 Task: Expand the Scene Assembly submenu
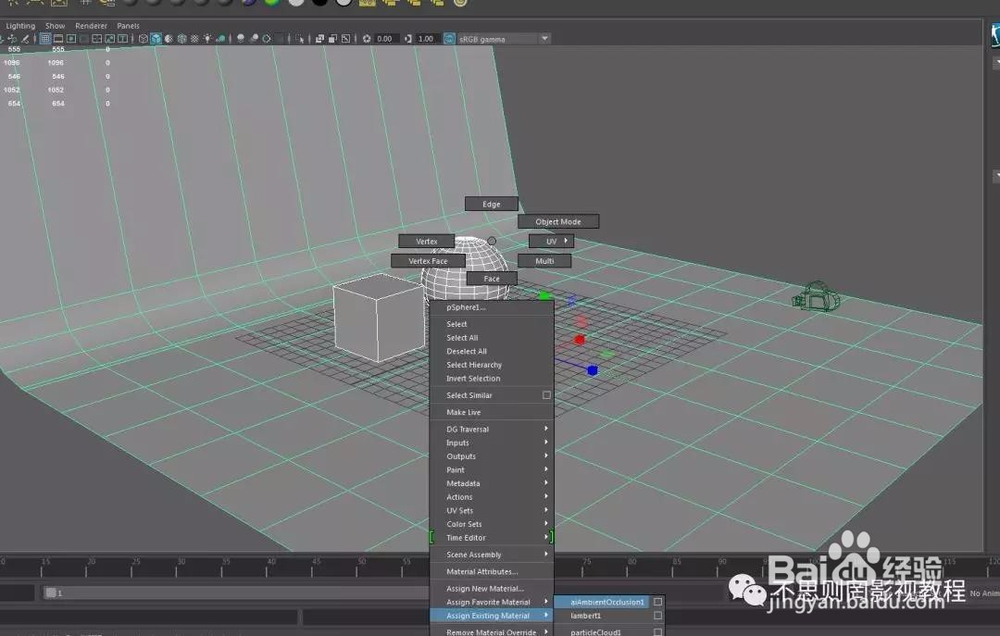[x=491, y=554]
